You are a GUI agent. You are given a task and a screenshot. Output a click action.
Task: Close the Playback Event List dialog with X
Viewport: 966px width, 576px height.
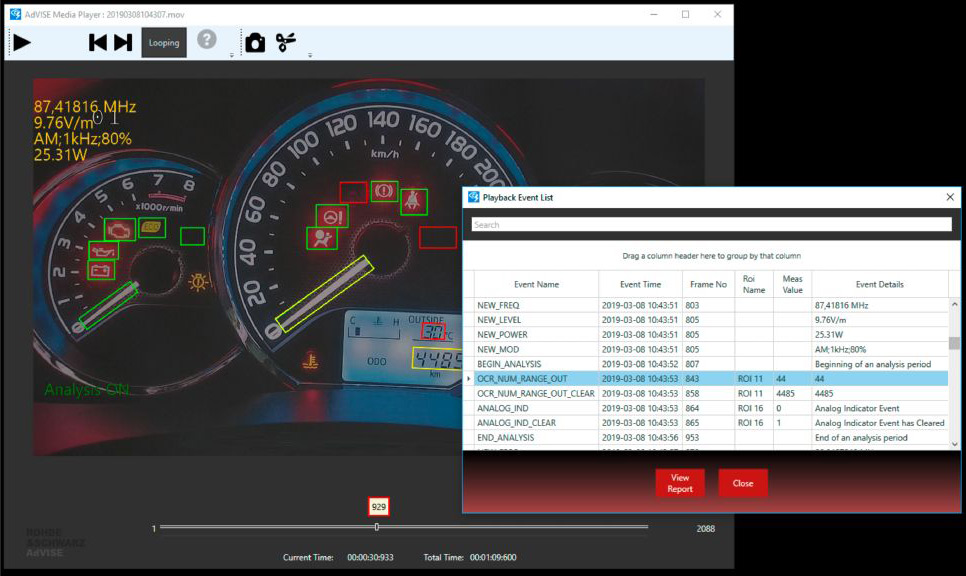click(x=950, y=197)
